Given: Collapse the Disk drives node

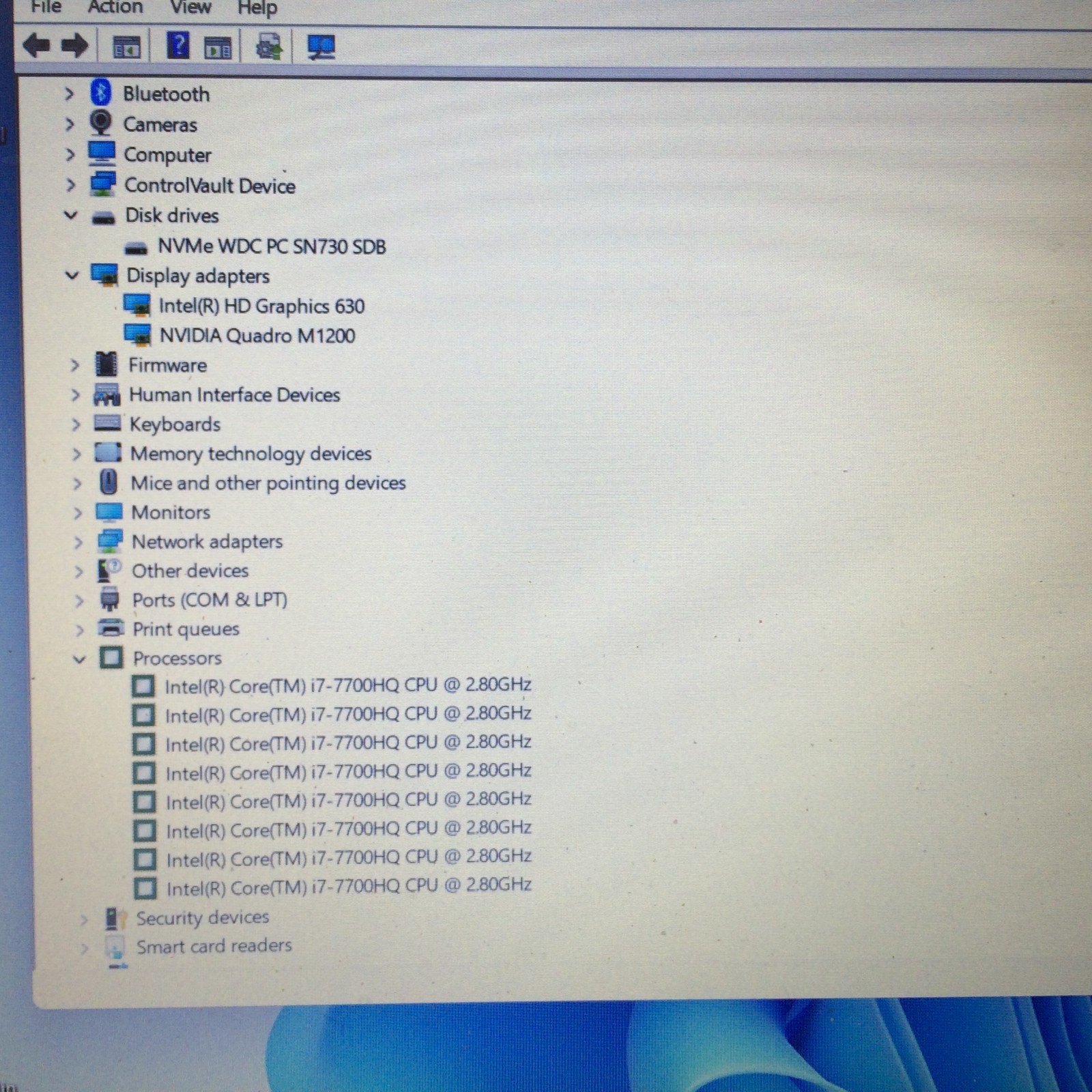Looking at the screenshot, I should [71, 215].
